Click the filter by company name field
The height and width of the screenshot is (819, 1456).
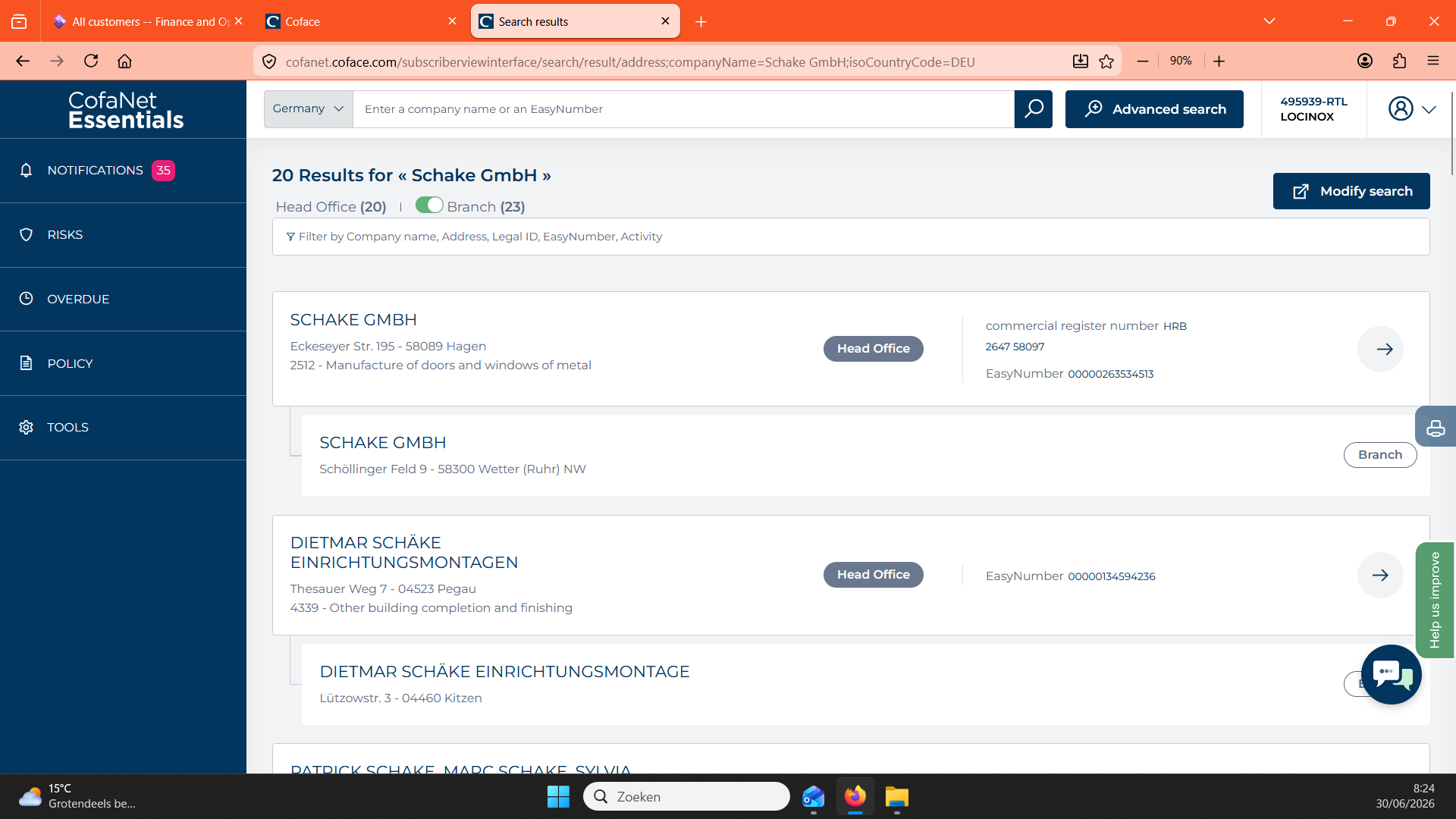(x=851, y=237)
